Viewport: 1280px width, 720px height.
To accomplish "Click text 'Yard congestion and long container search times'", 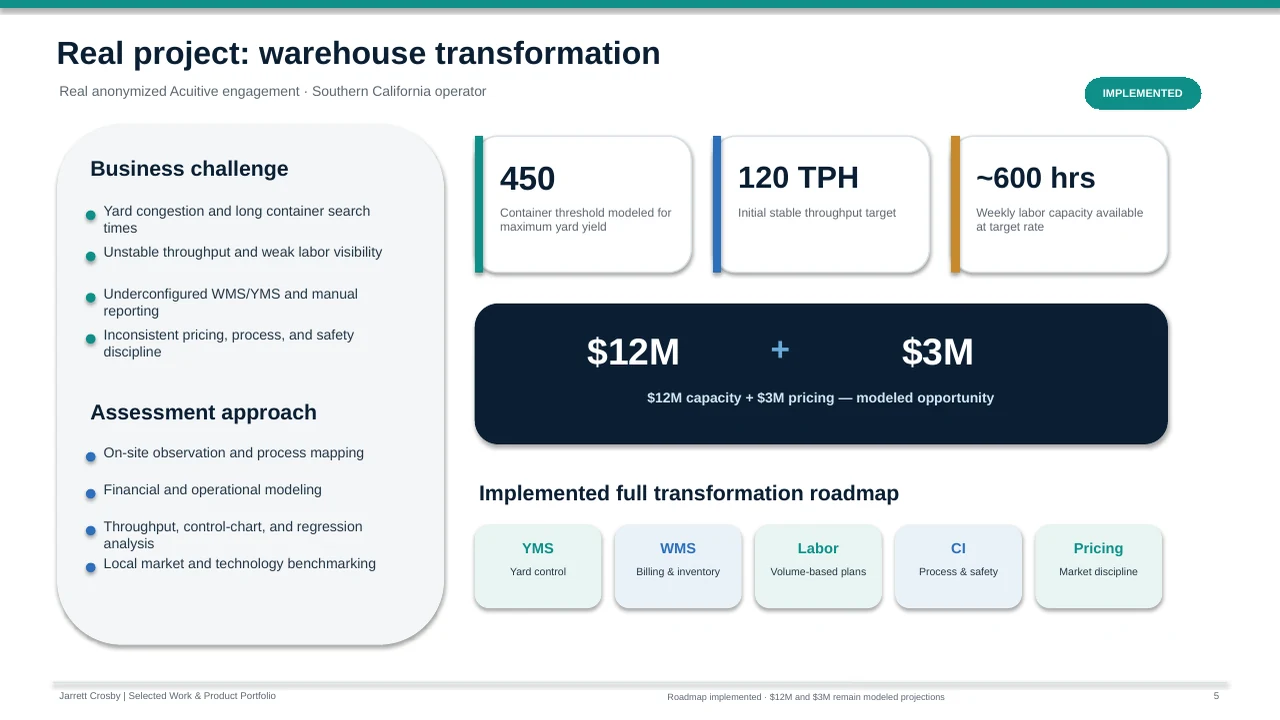I will (x=237, y=219).
